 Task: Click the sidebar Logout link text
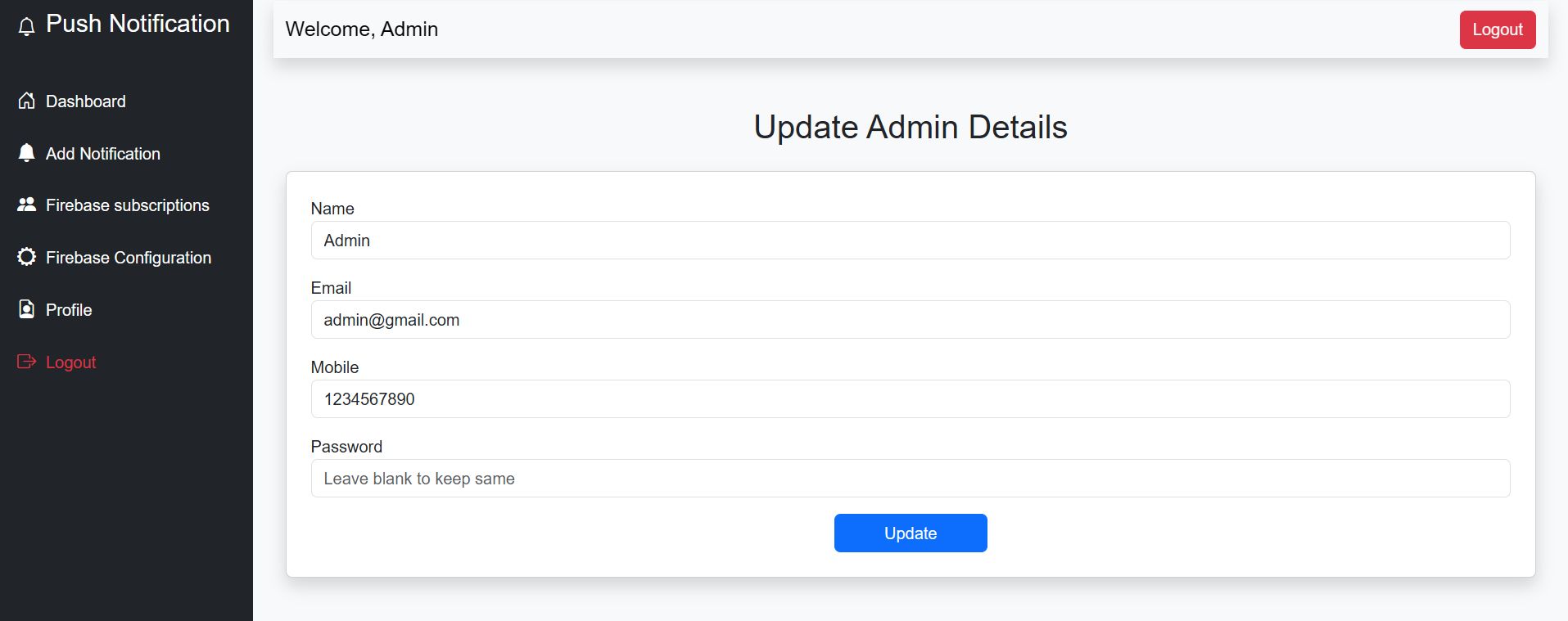[70, 362]
